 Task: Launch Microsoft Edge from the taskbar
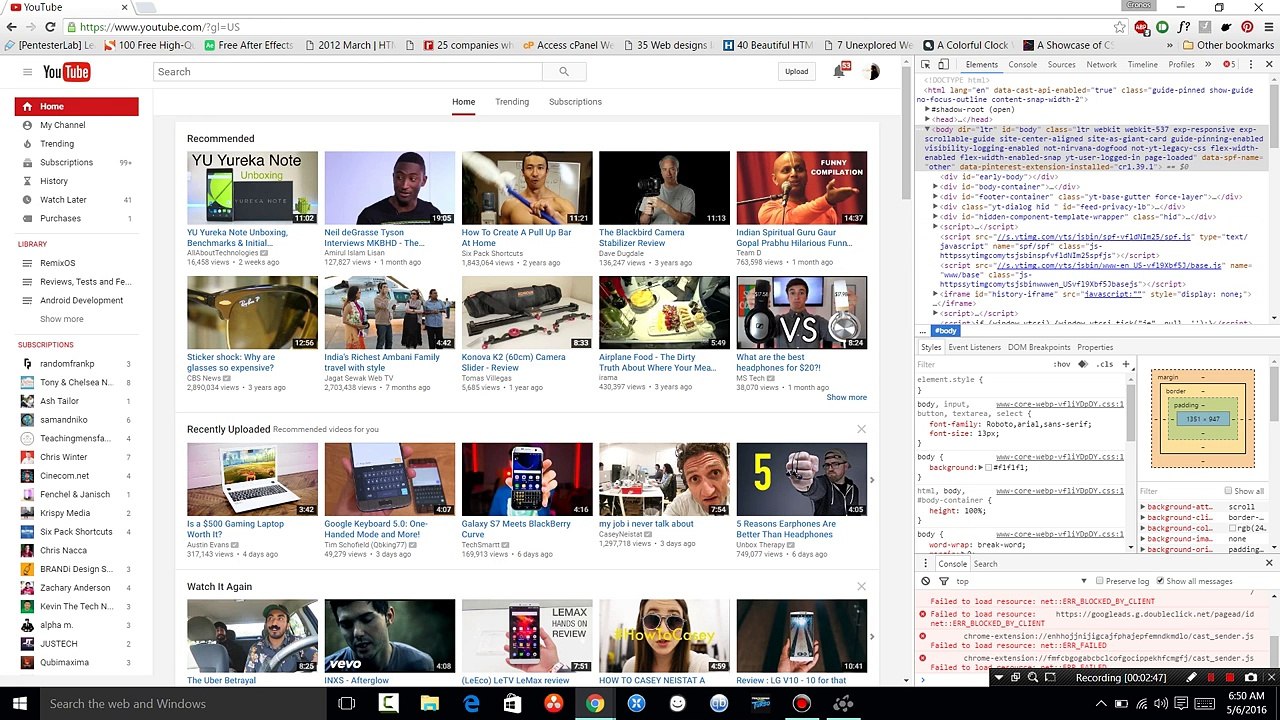pos(471,703)
